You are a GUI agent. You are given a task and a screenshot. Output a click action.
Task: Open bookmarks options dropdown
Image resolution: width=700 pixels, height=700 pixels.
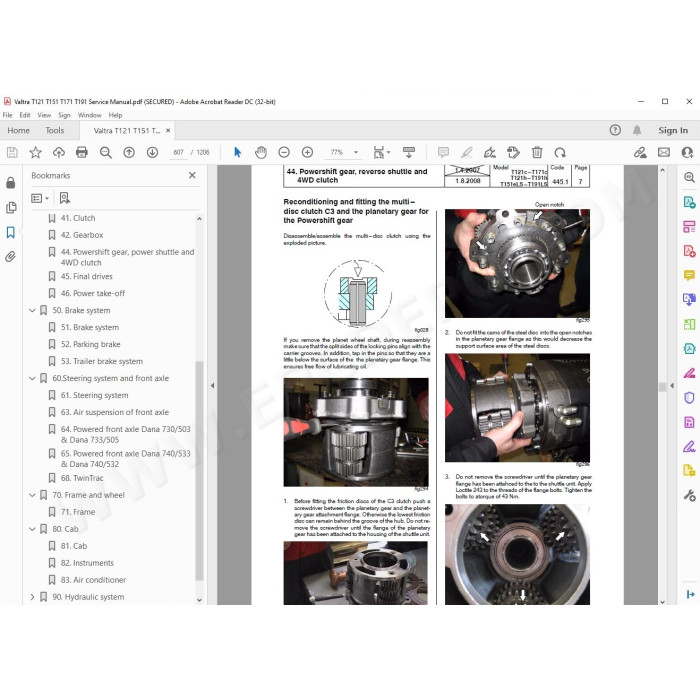tap(40, 198)
